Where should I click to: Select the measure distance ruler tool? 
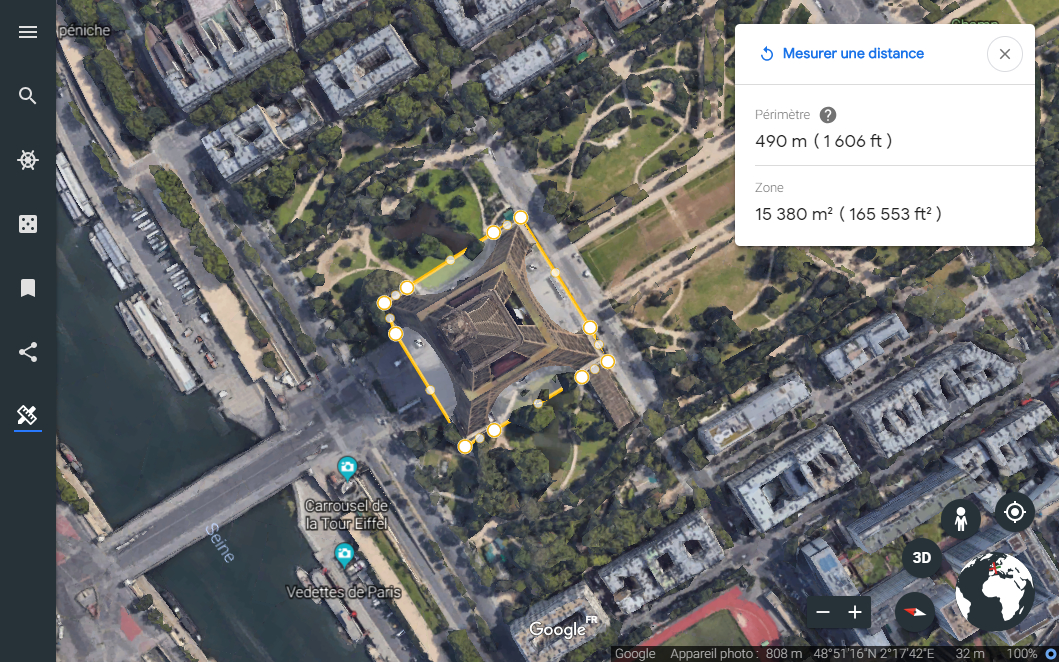coord(27,415)
